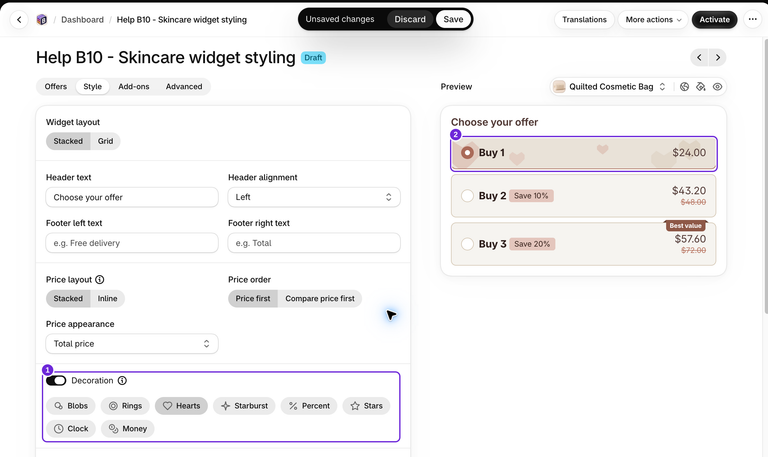Click the Decoration info icon
The height and width of the screenshot is (457, 768).
click(x=122, y=381)
